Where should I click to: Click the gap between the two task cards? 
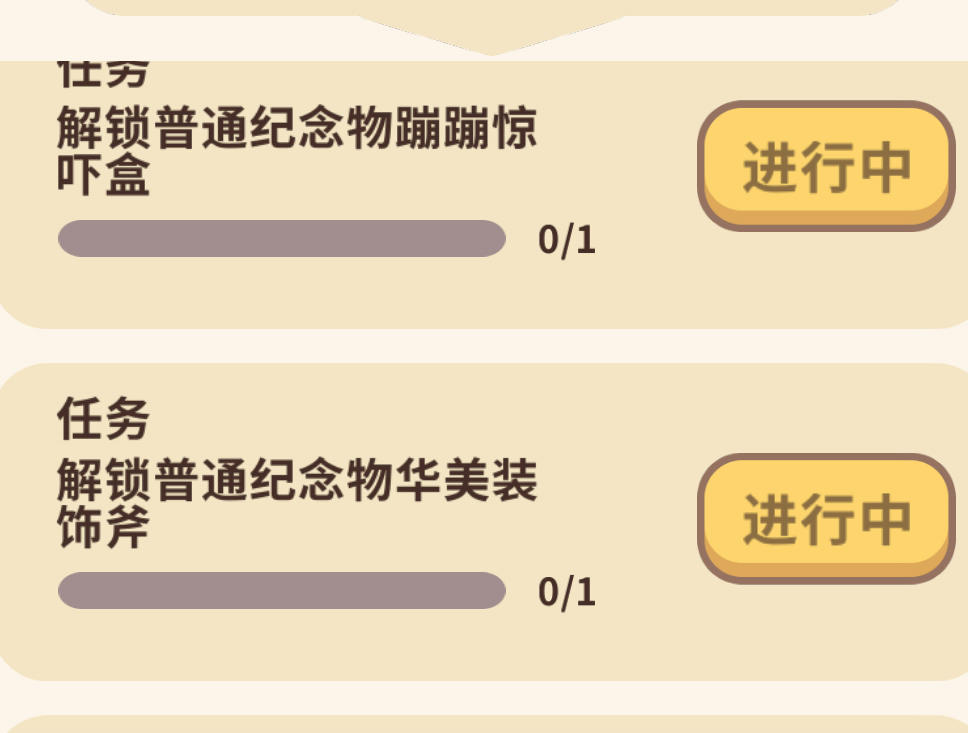[484, 346]
